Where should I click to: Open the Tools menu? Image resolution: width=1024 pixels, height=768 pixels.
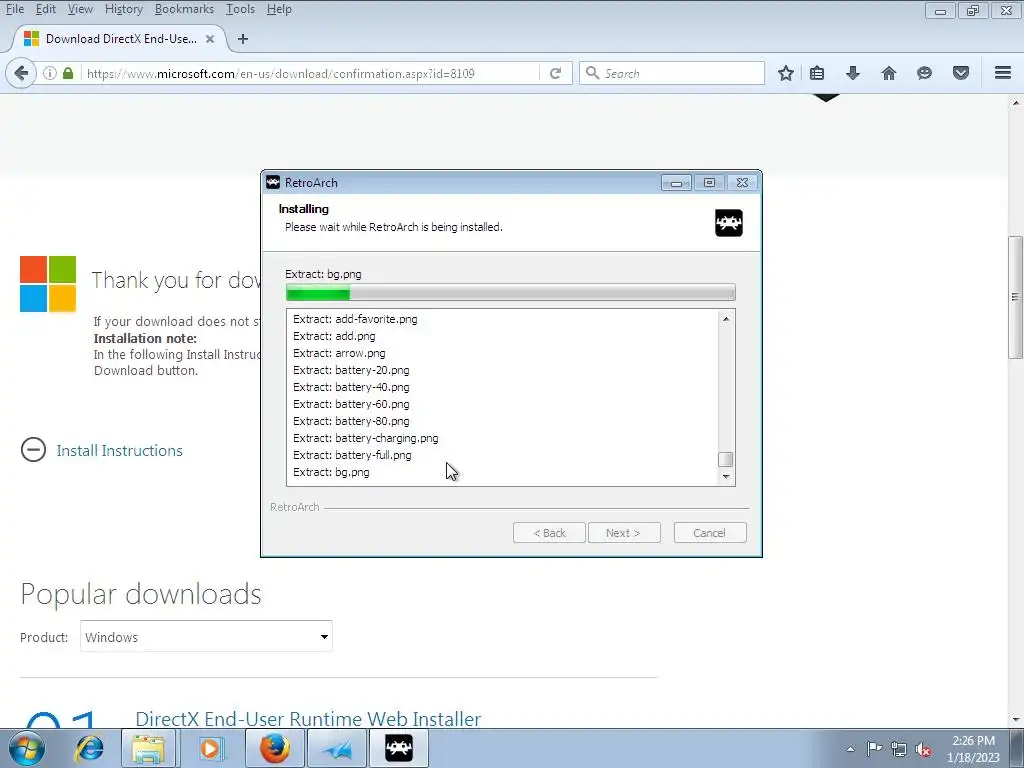click(240, 9)
